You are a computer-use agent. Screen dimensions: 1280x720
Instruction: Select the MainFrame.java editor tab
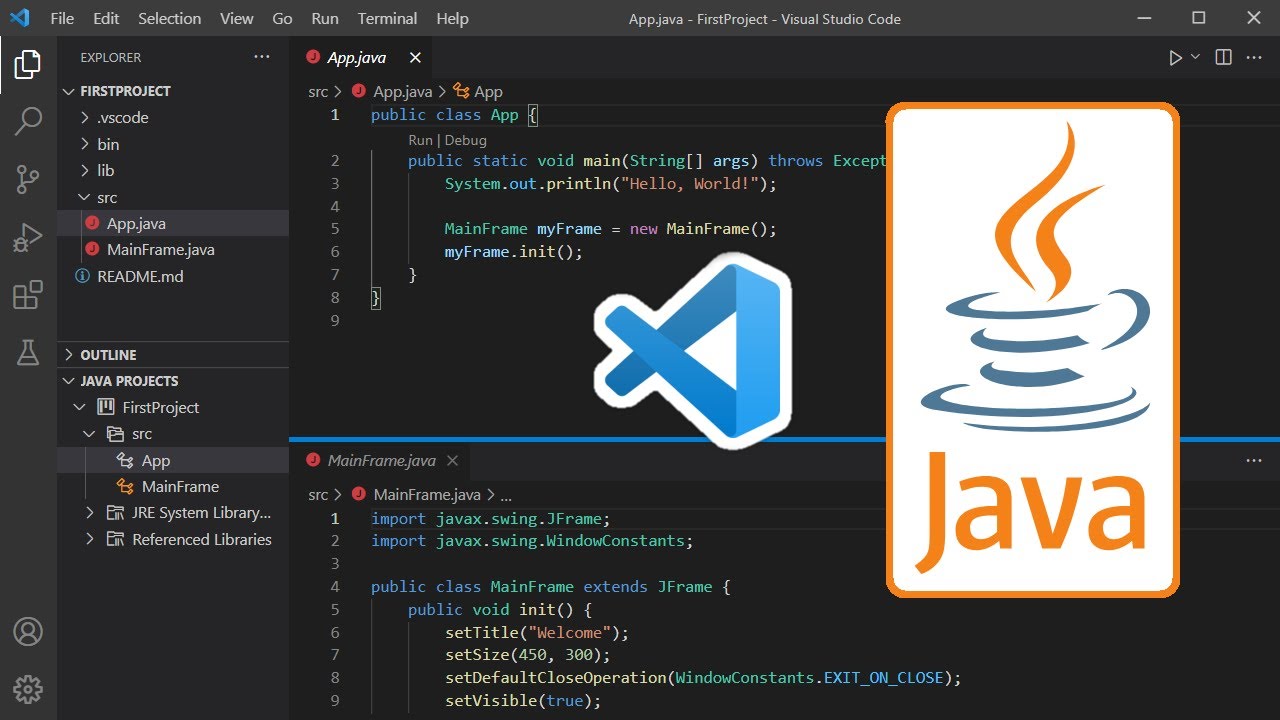coord(382,461)
